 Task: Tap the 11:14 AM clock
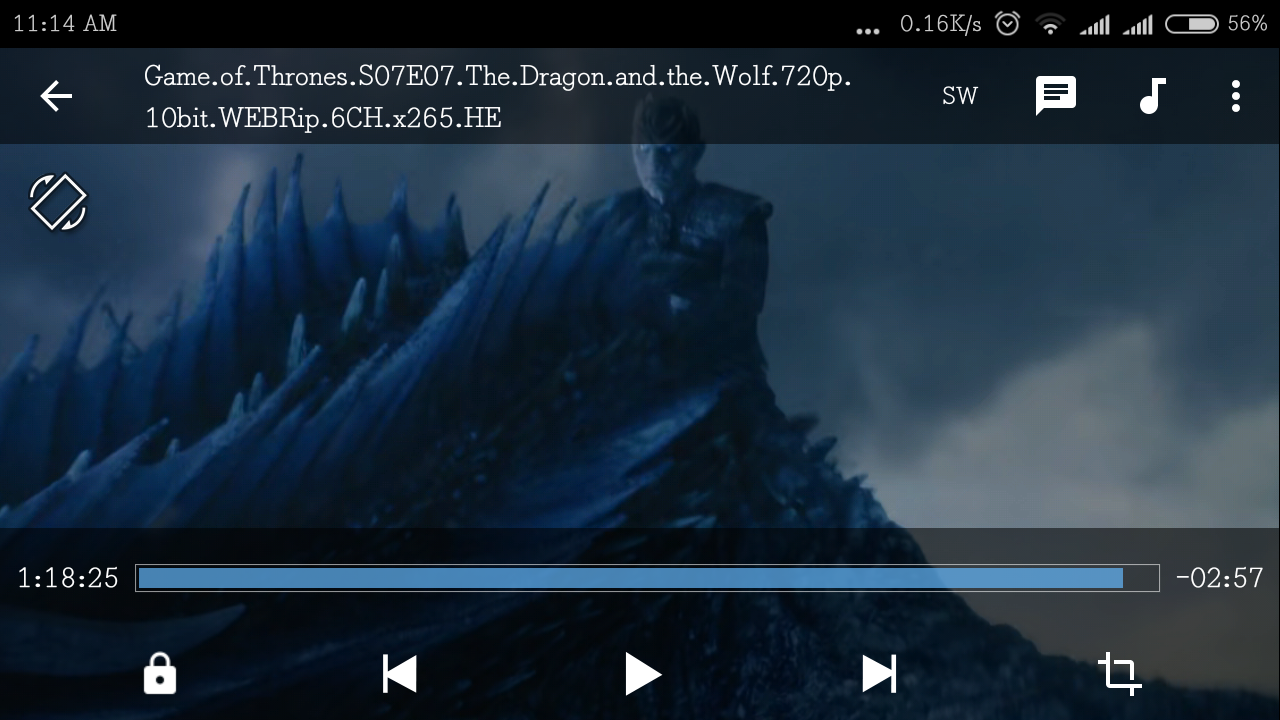pos(65,23)
